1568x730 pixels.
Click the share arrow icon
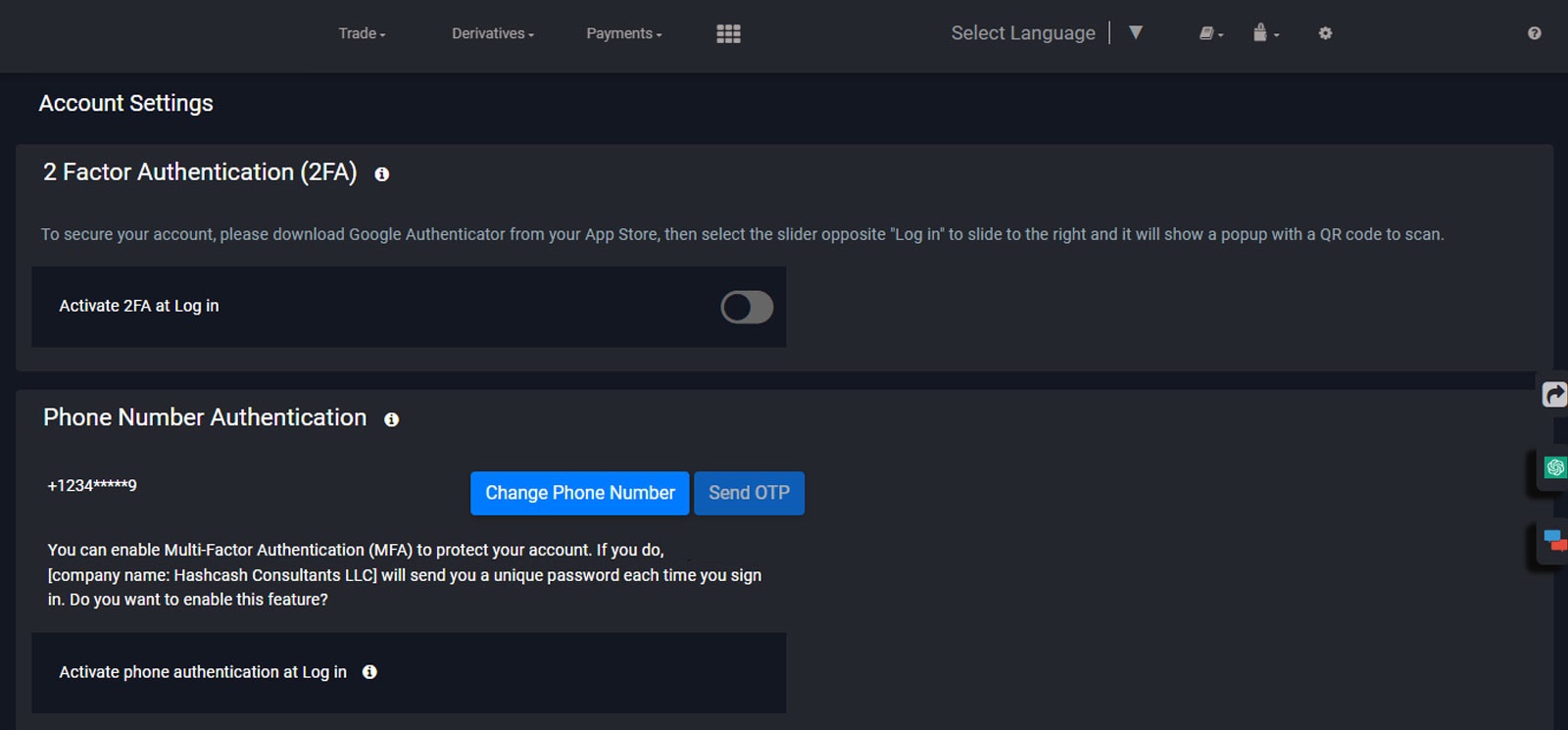click(1554, 394)
